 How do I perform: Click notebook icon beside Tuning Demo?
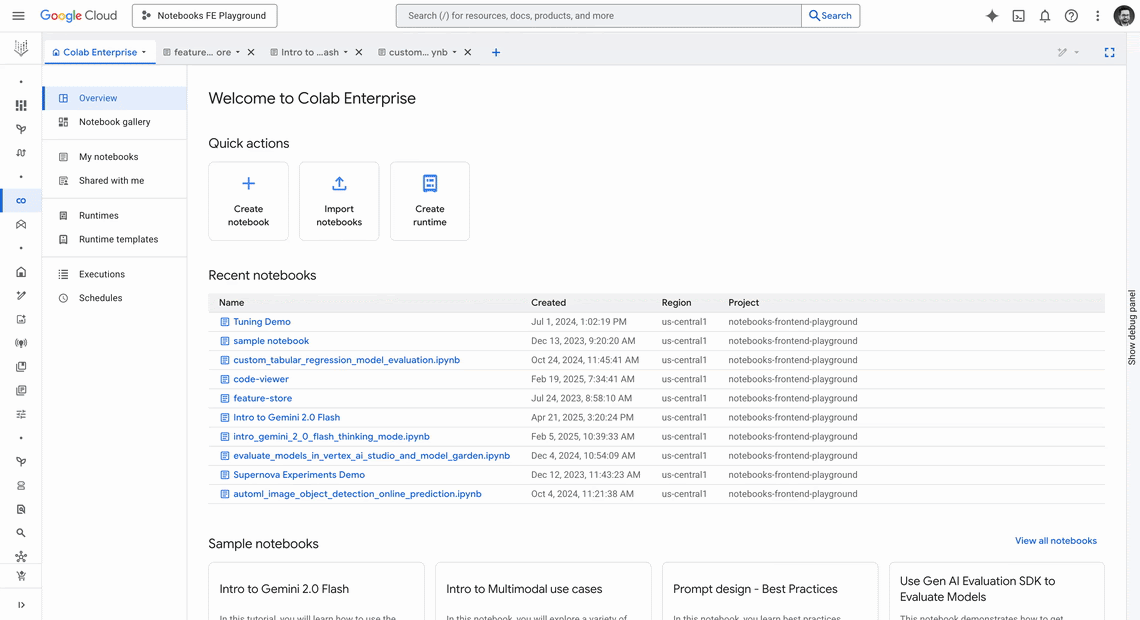click(x=225, y=322)
